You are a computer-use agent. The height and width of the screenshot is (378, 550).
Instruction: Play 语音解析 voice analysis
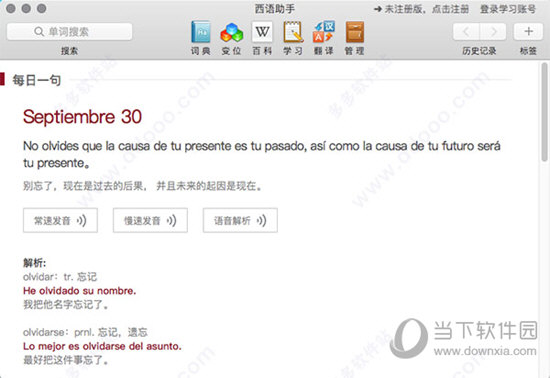click(240, 220)
